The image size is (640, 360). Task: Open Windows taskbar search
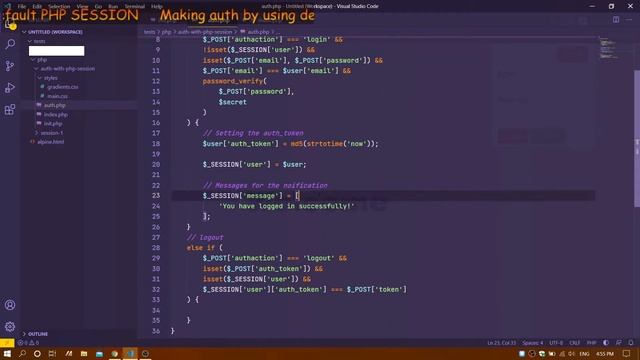click(x=22, y=353)
